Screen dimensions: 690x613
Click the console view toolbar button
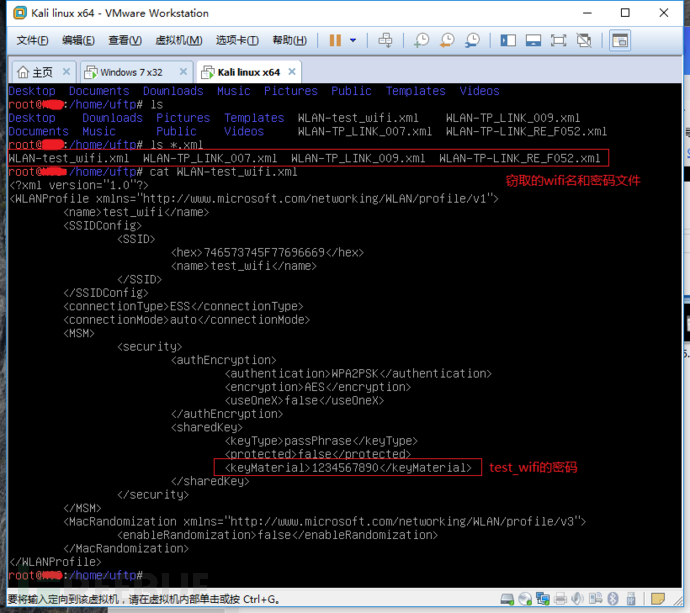point(620,40)
